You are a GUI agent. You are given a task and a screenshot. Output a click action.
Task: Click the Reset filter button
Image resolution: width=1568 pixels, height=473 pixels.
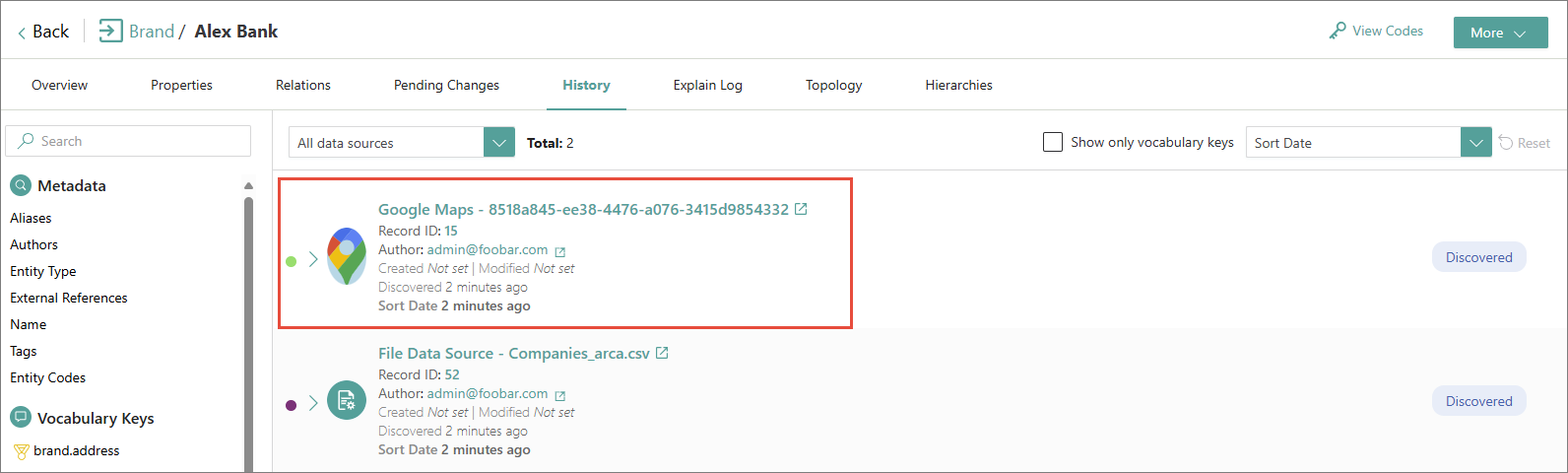tap(1525, 143)
